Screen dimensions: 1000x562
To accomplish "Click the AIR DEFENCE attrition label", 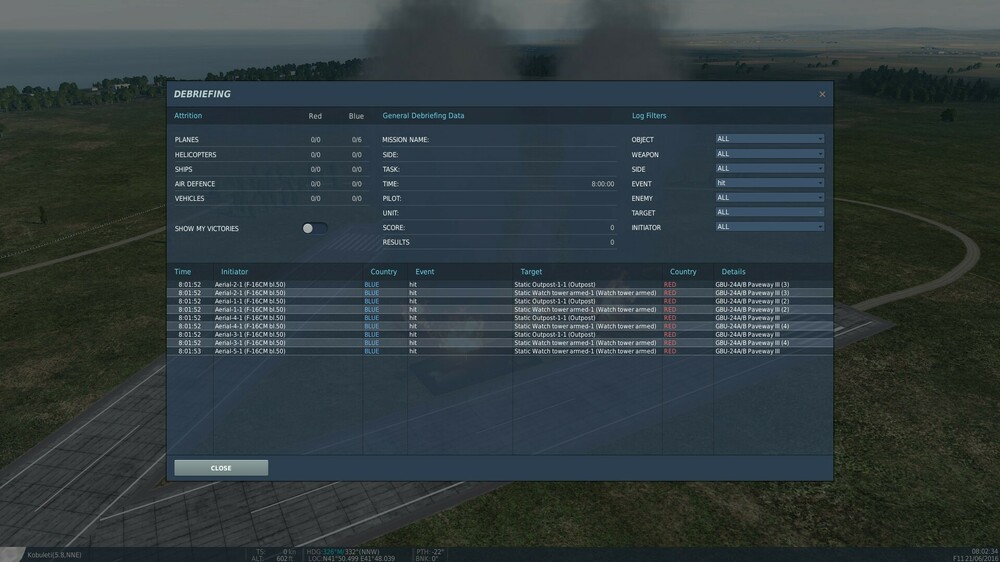I will [195, 184].
